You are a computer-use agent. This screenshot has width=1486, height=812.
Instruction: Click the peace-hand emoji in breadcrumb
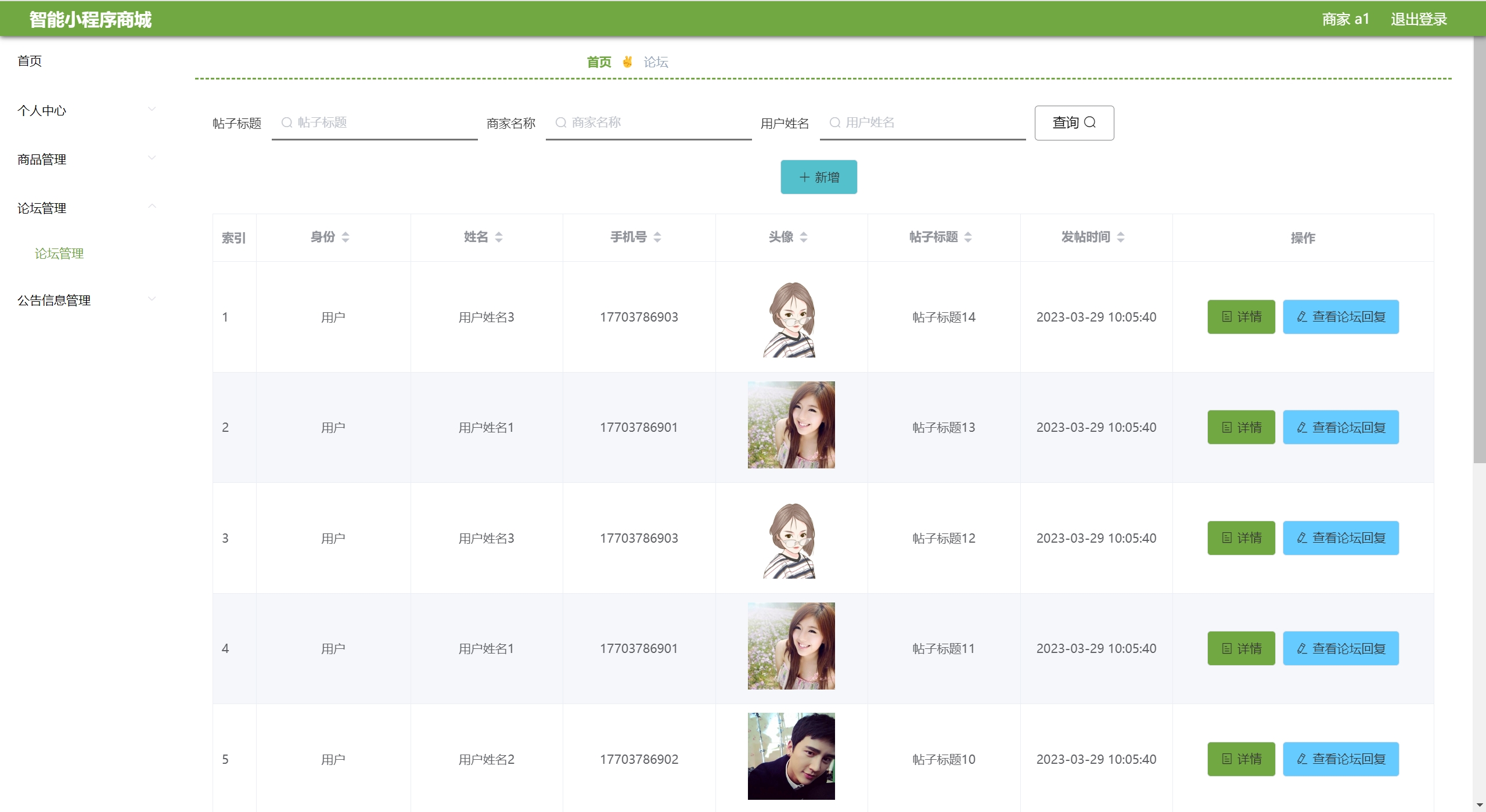pyautogui.click(x=627, y=62)
